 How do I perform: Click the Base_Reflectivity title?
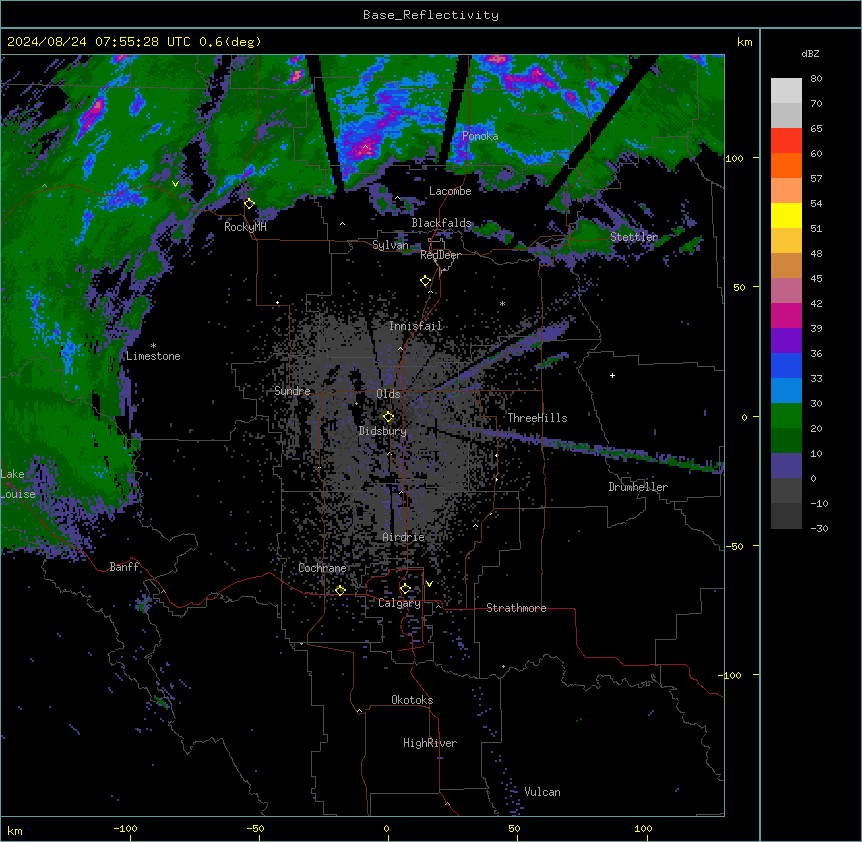point(431,15)
